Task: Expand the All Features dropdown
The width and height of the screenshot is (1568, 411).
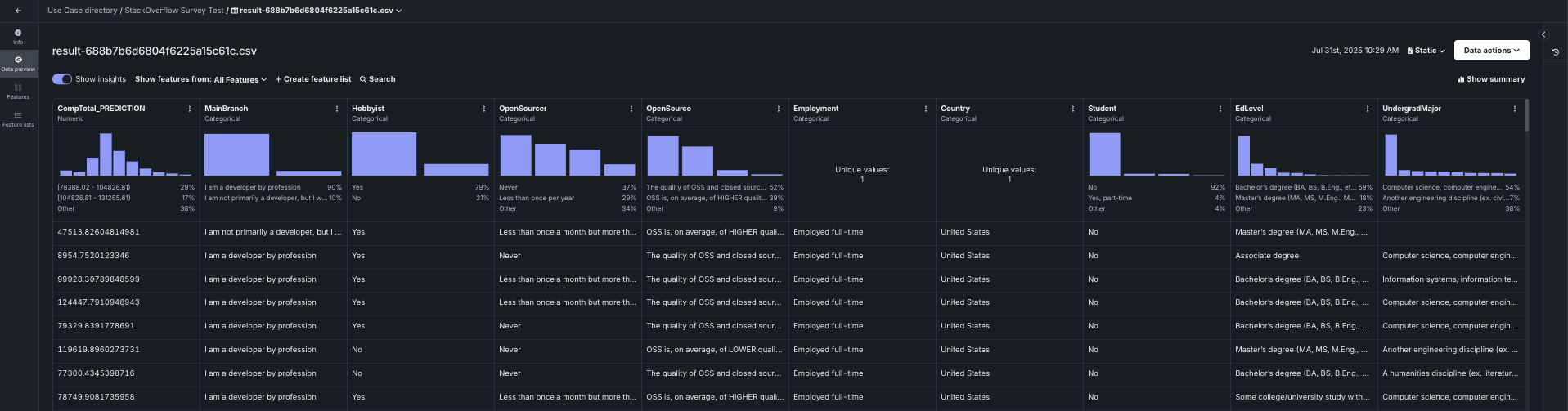Action: [240, 79]
